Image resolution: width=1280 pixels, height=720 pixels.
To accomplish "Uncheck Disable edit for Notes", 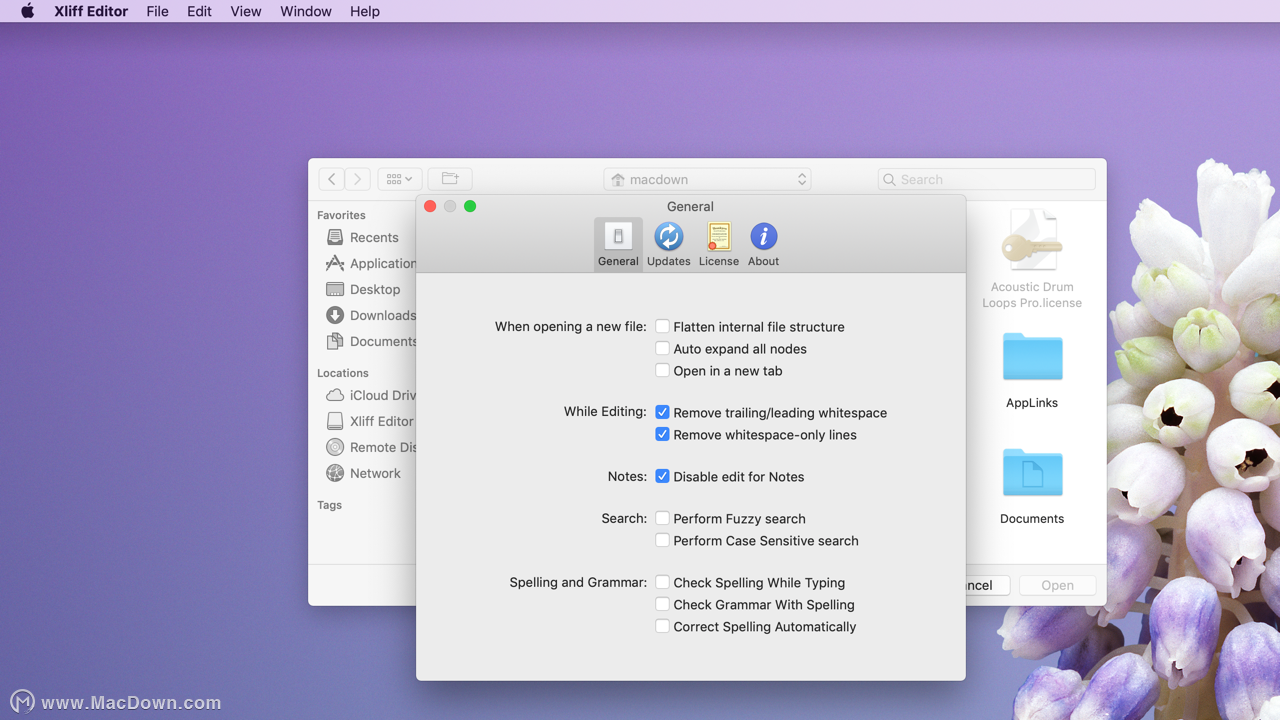I will [x=662, y=476].
